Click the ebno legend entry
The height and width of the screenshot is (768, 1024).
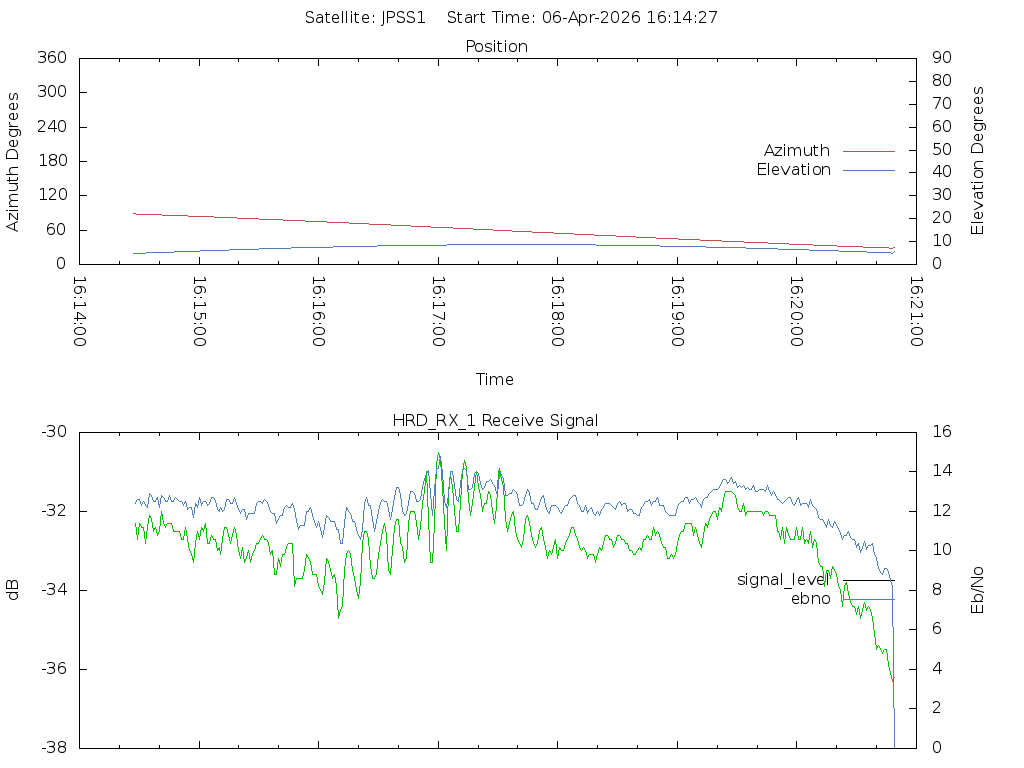pos(810,599)
